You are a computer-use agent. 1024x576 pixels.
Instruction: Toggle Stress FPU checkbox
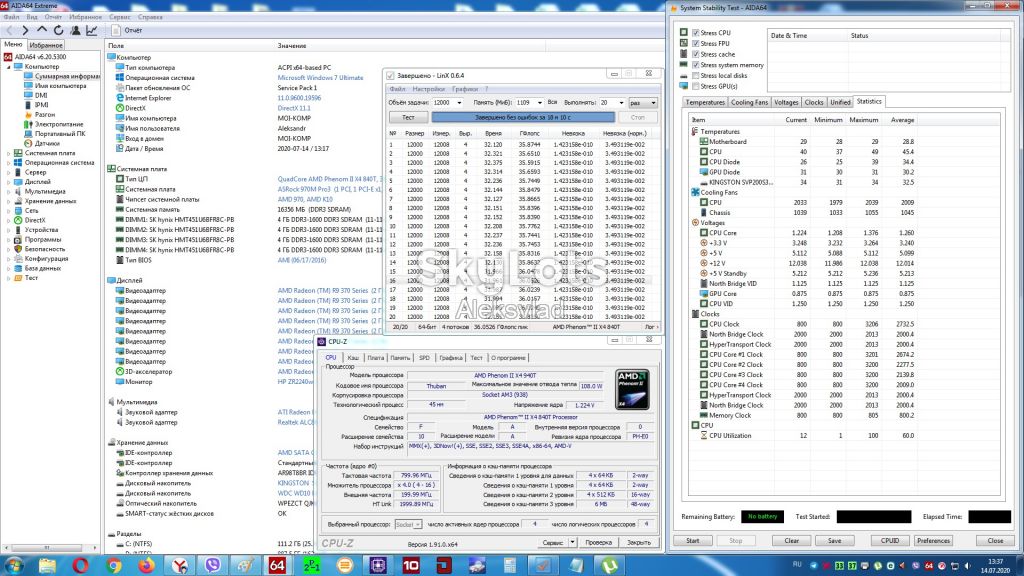click(696, 43)
